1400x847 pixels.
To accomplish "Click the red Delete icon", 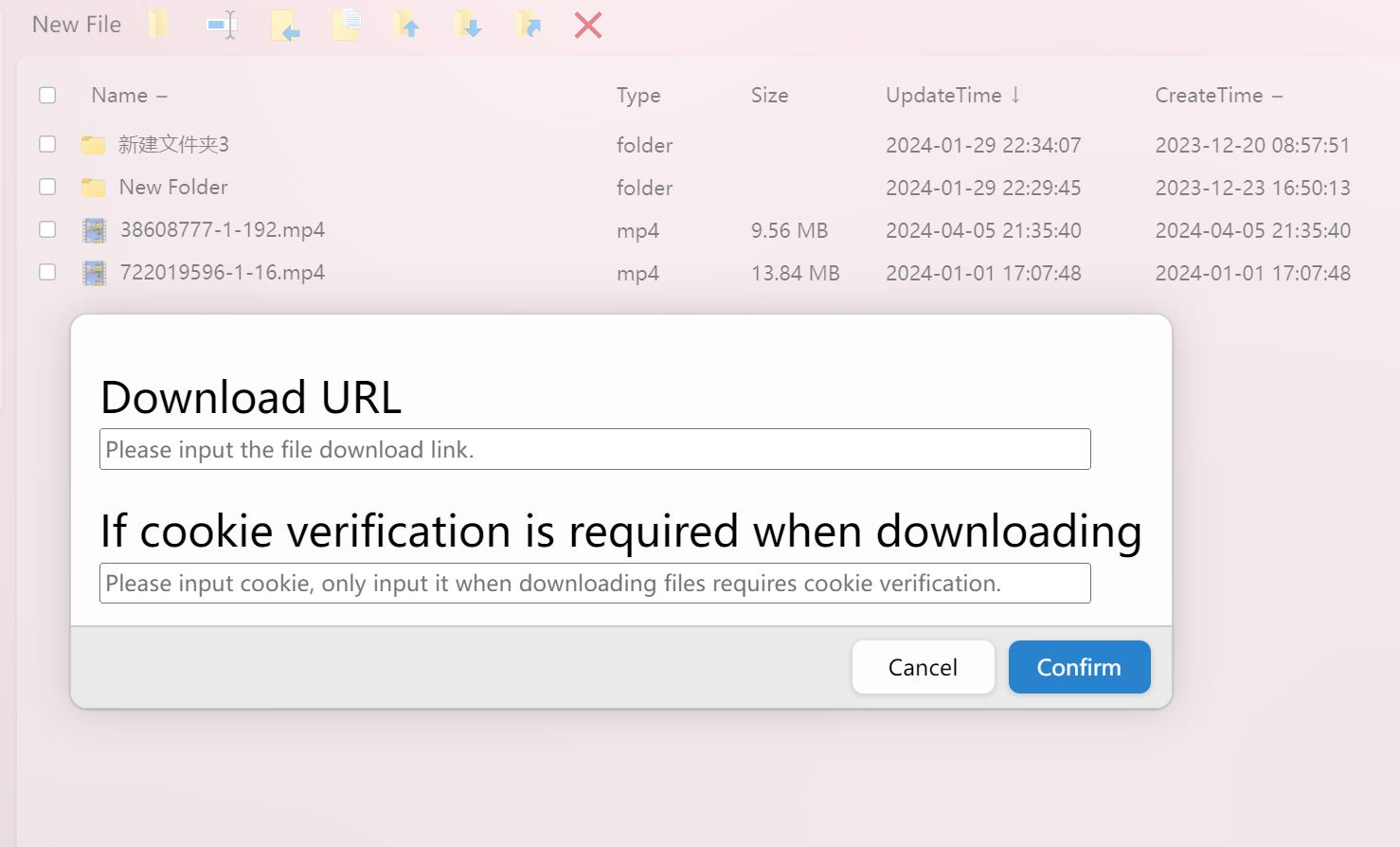I will (586, 25).
